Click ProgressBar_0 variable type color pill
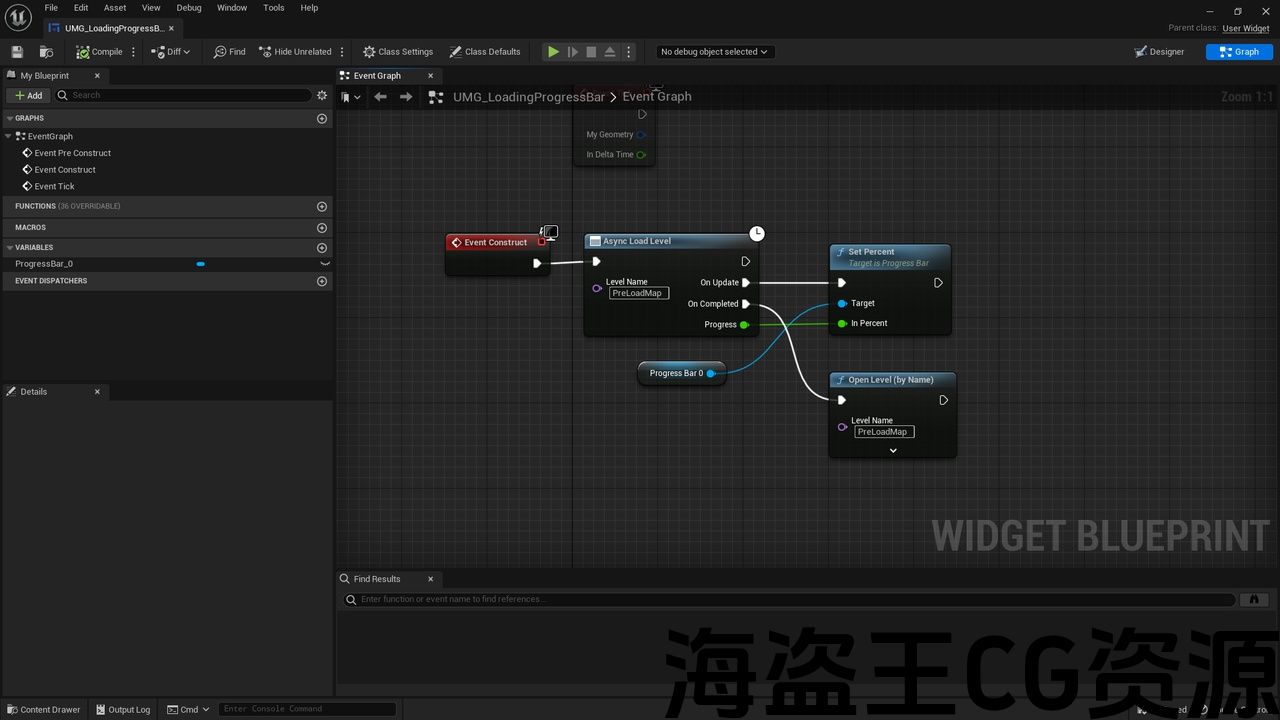The width and height of the screenshot is (1280, 720). [201, 264]
